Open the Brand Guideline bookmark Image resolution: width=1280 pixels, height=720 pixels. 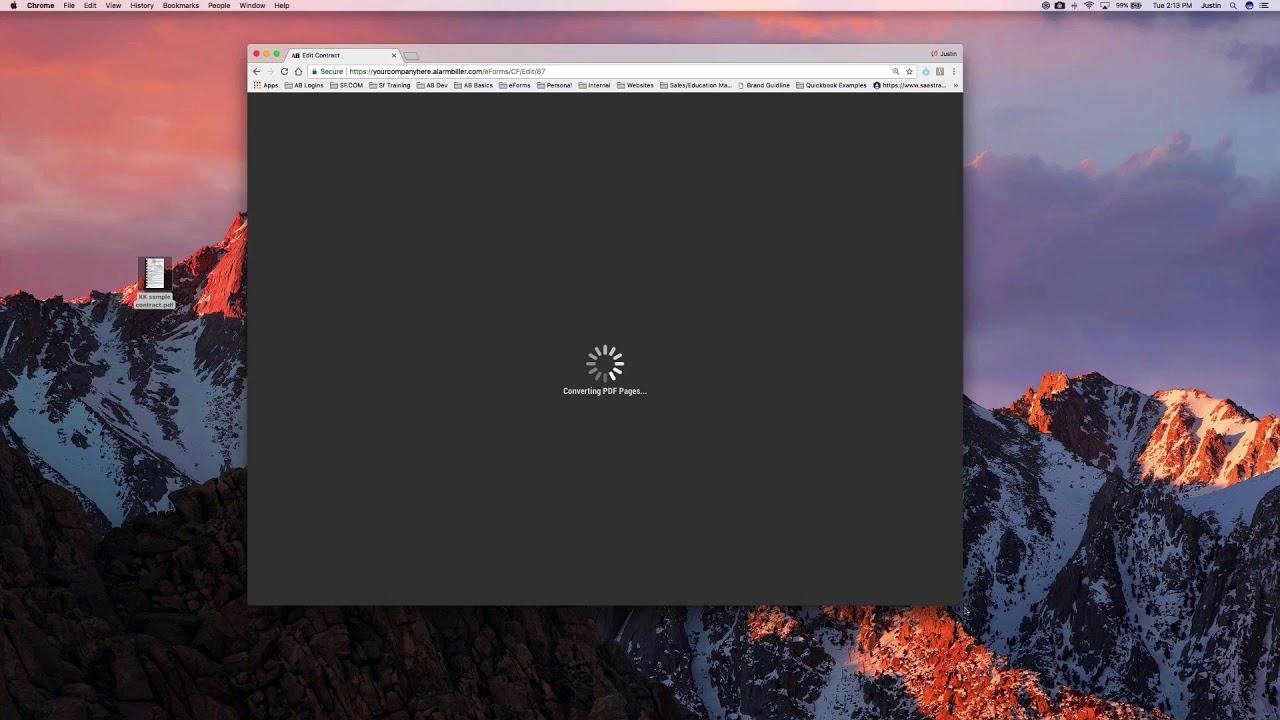coord(763,85)
